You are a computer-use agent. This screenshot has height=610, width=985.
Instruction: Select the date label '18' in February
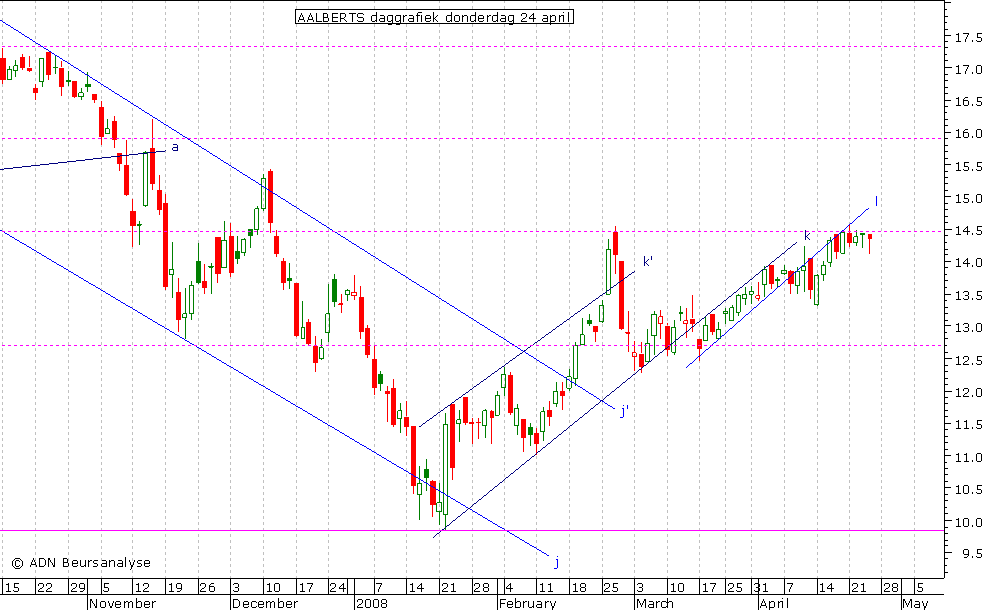(x=578, y=587)
